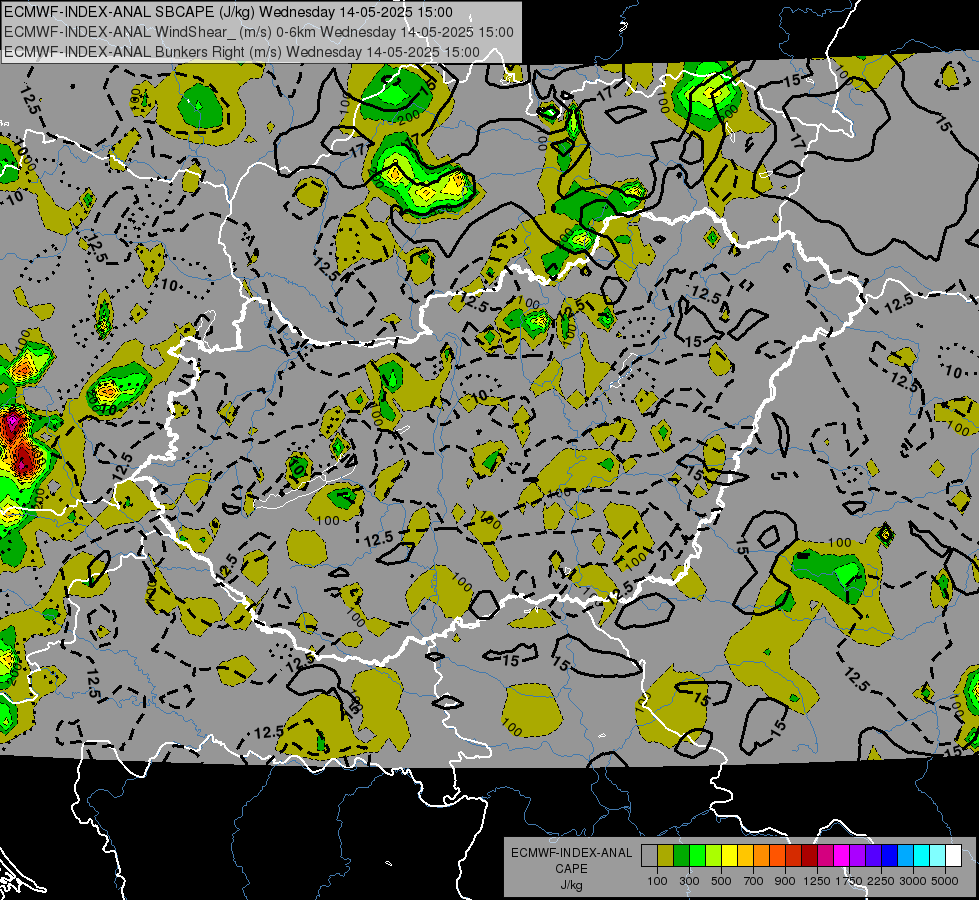Click the 900 legend scale value
This screenshot has width=979, height=900.
pos(785,881)
